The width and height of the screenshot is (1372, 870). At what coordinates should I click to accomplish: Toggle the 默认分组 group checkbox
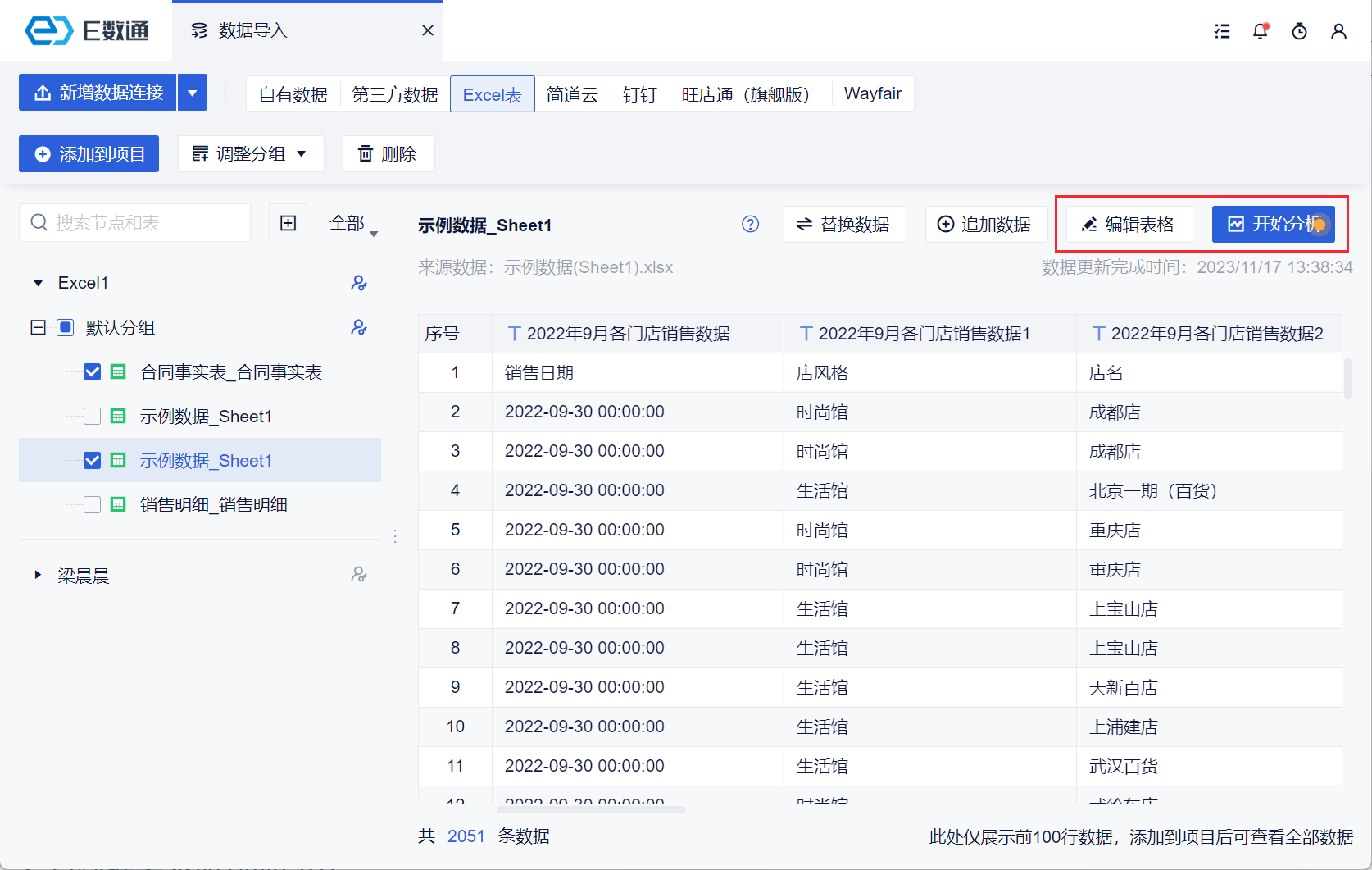pos(66,328)
